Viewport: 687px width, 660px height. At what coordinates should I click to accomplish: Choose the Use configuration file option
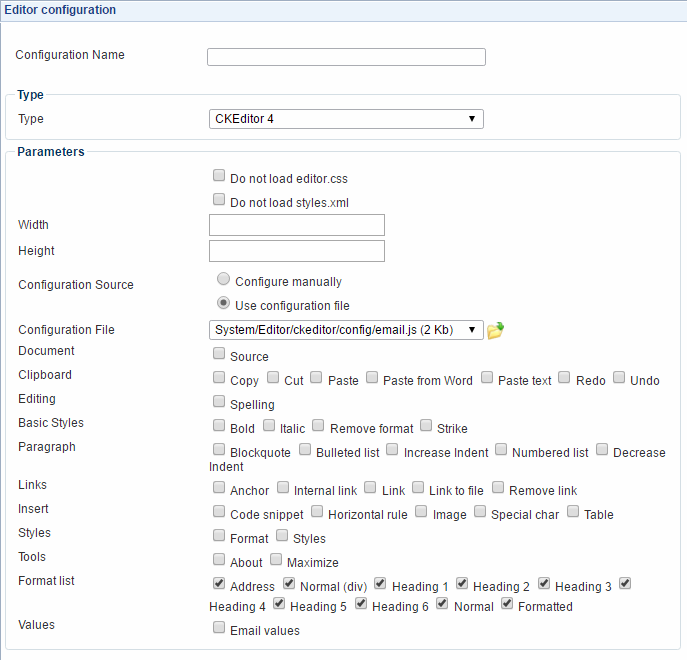(x=224, y=303)
